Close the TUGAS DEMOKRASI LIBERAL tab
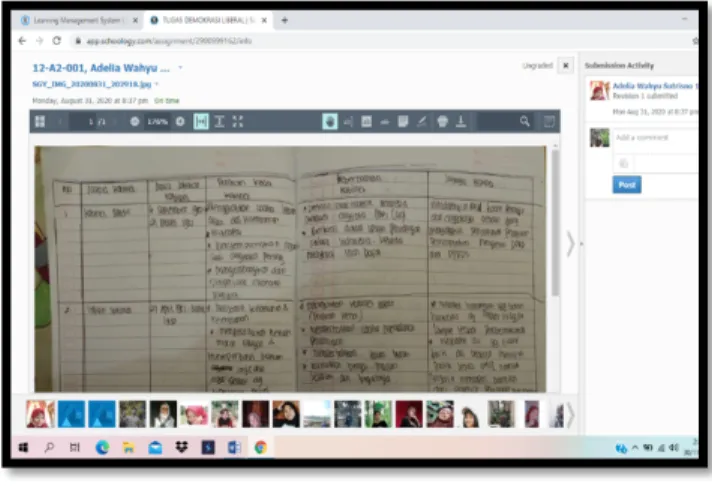The height and width of the screenshot is (486, 712). pos(264,20)
